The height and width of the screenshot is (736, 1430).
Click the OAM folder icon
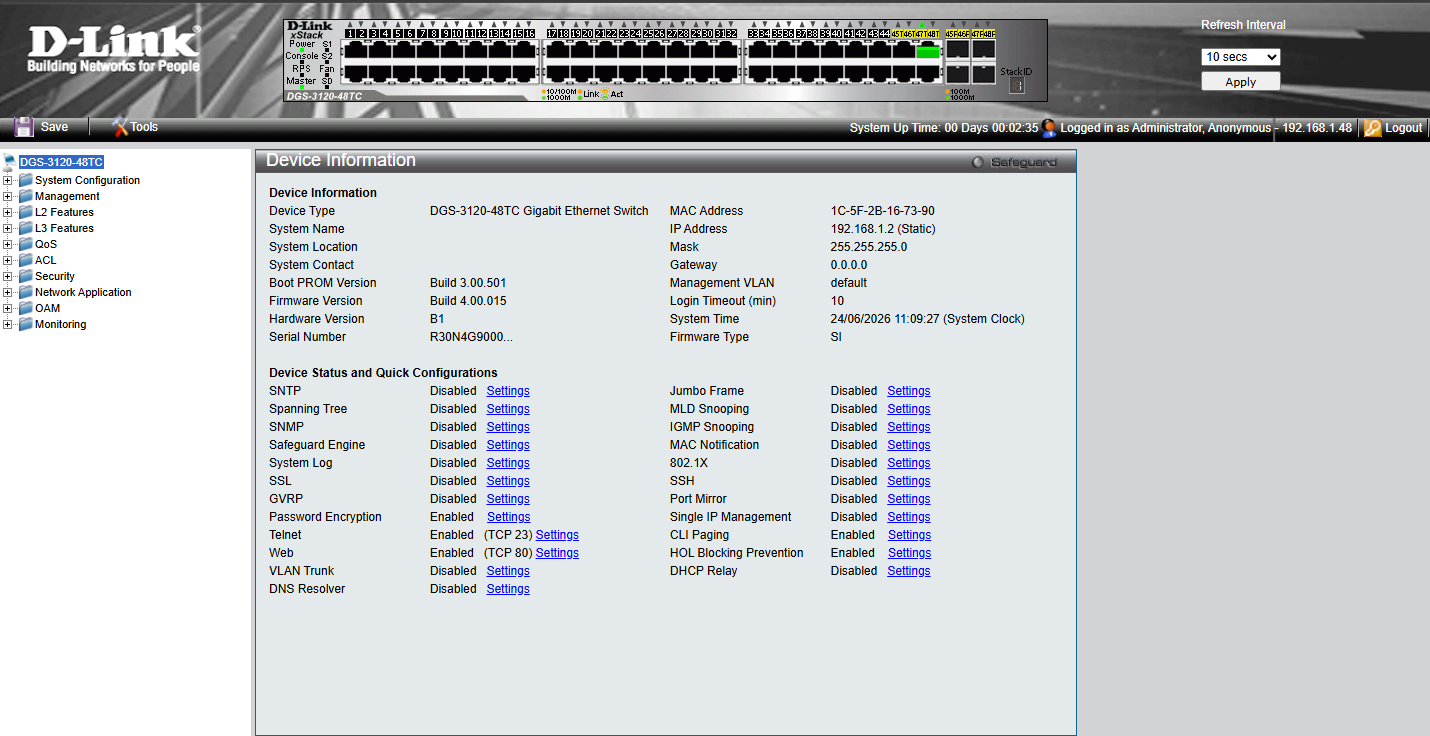click(26, 308)
